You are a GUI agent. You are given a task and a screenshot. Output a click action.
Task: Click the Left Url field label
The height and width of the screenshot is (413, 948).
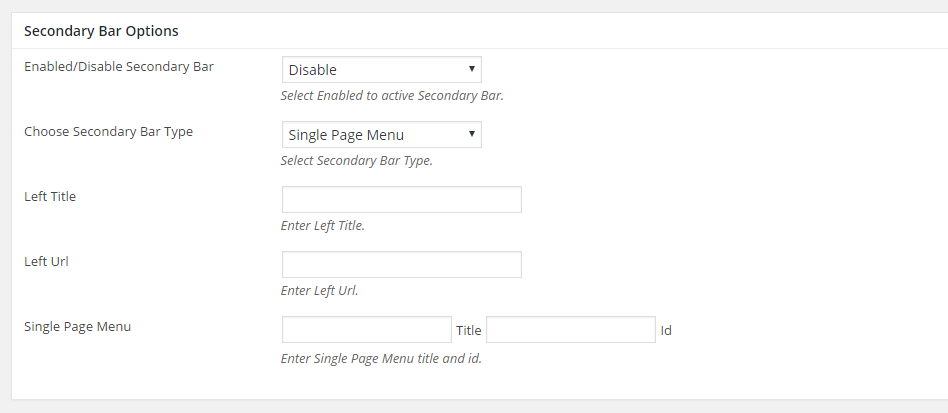(x=47, y=261)
